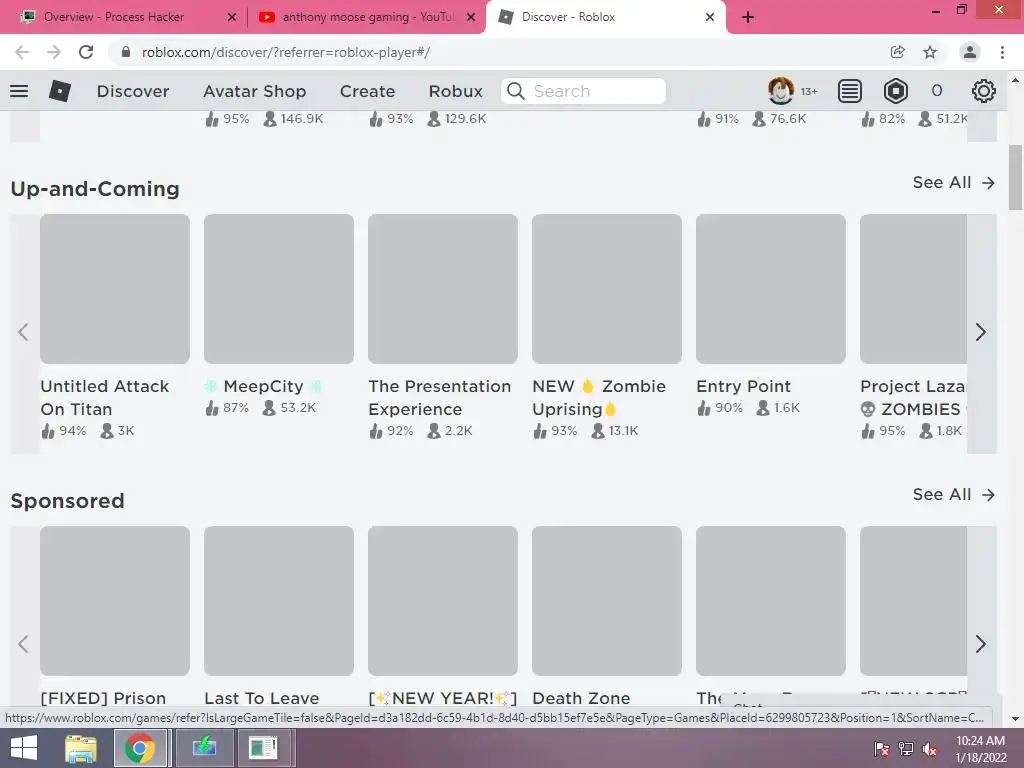This screenshot has height=768, width=1024.
Task: Open File Explorer from taskbar
Action: tap(81, 748)
